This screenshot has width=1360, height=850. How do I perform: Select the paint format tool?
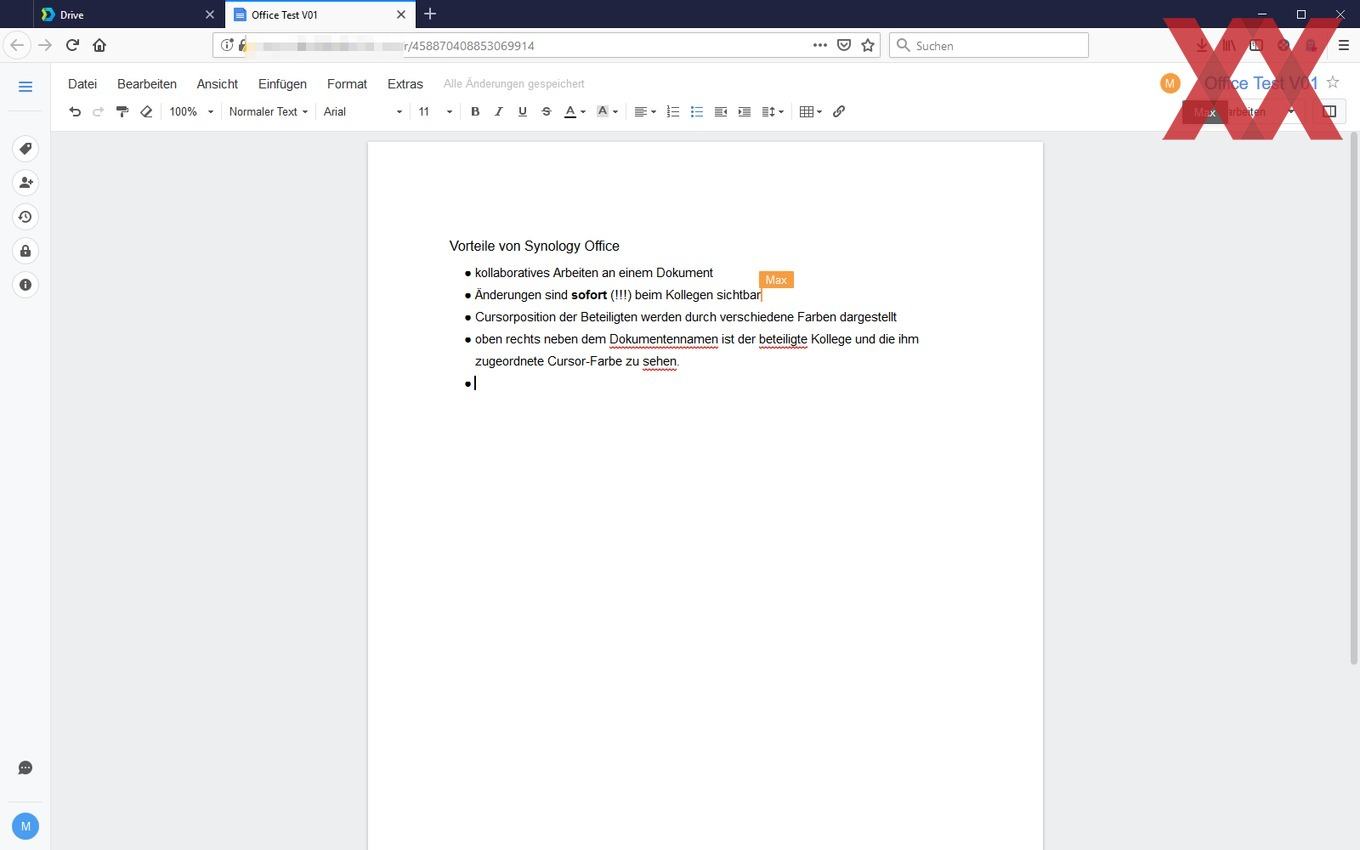click(122, 112)
